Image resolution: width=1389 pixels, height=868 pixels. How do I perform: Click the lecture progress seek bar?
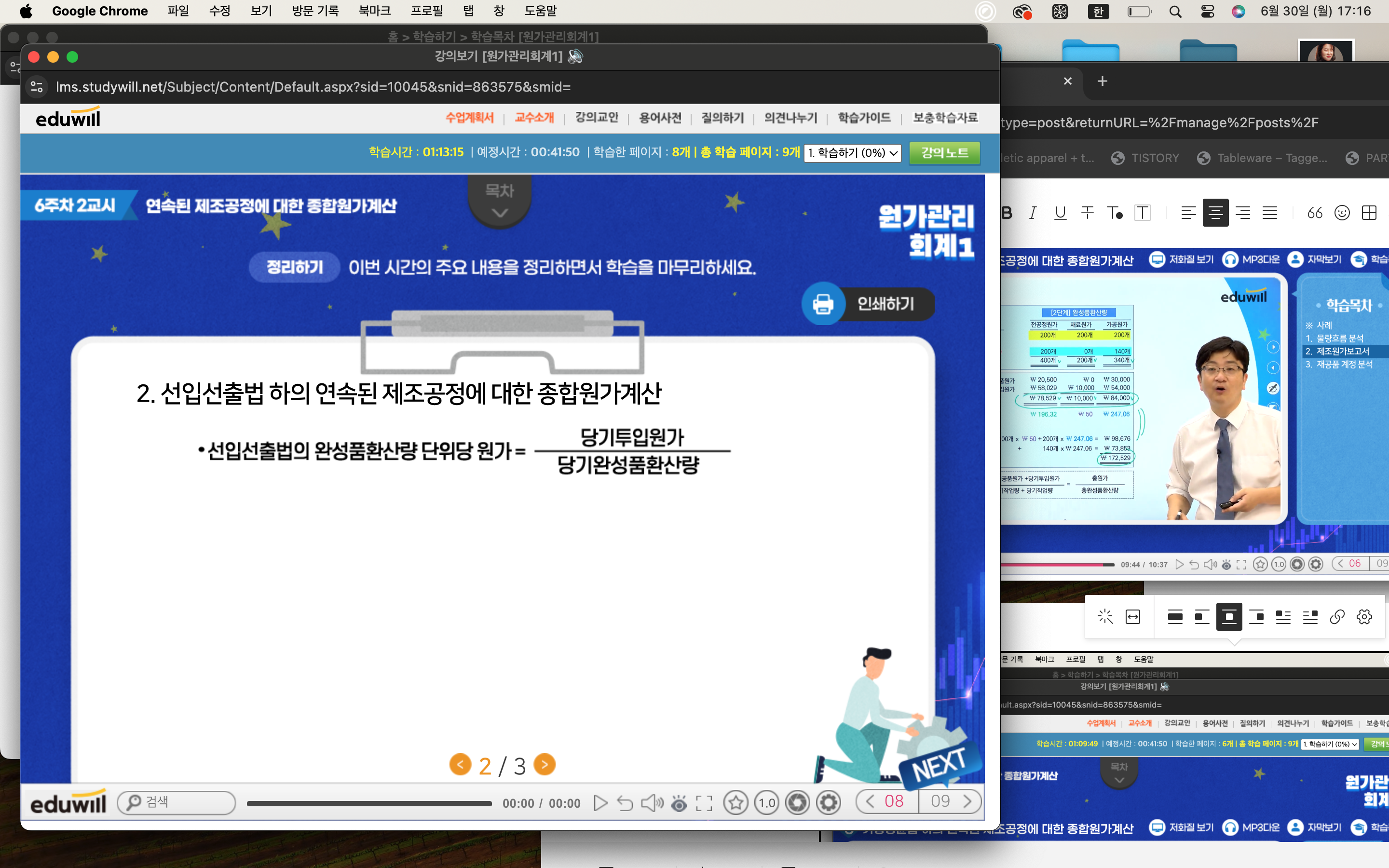tap(369, 803)
